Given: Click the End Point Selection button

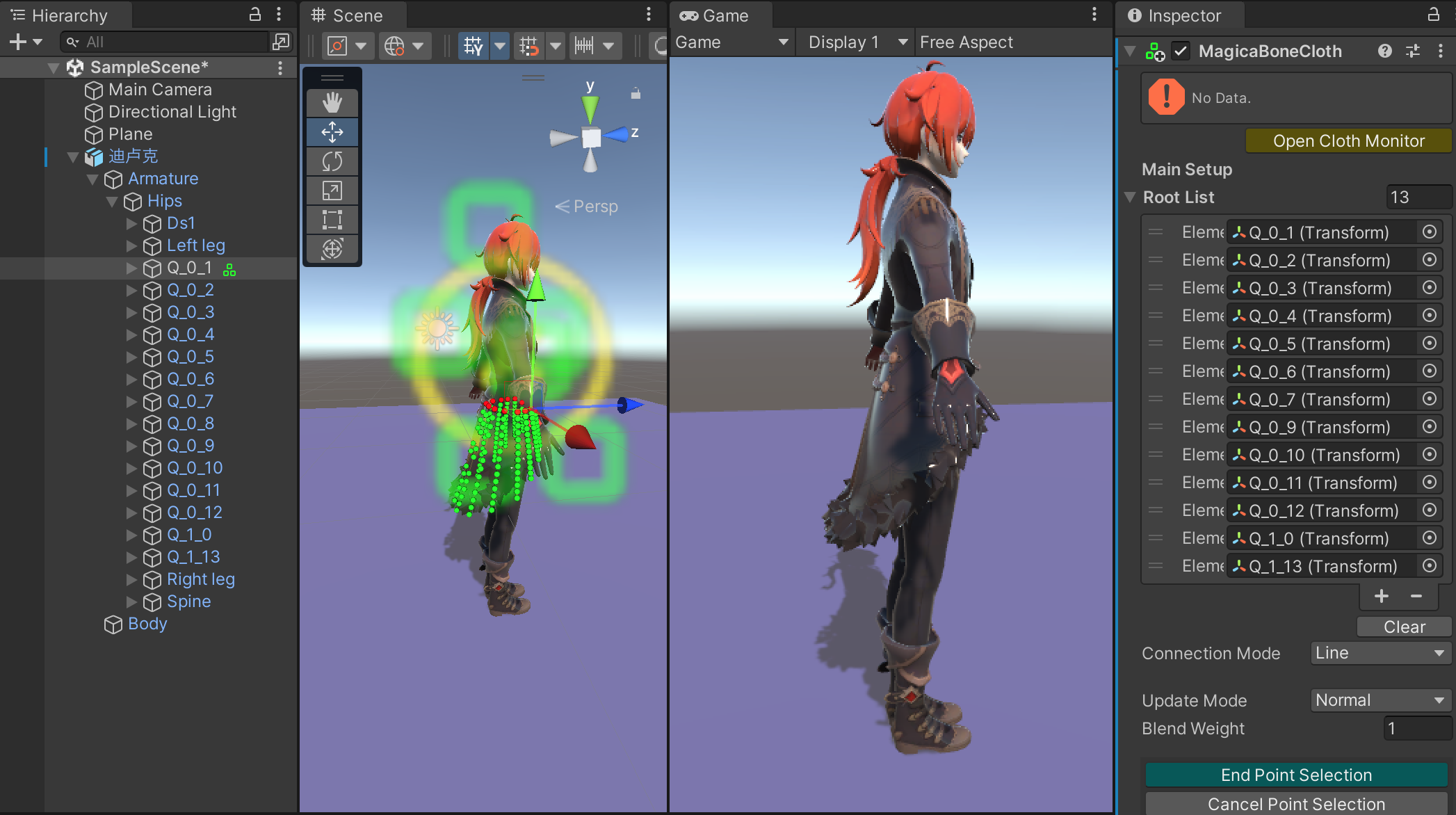Looking at the screenshot, I should [x=1296, y=775].
